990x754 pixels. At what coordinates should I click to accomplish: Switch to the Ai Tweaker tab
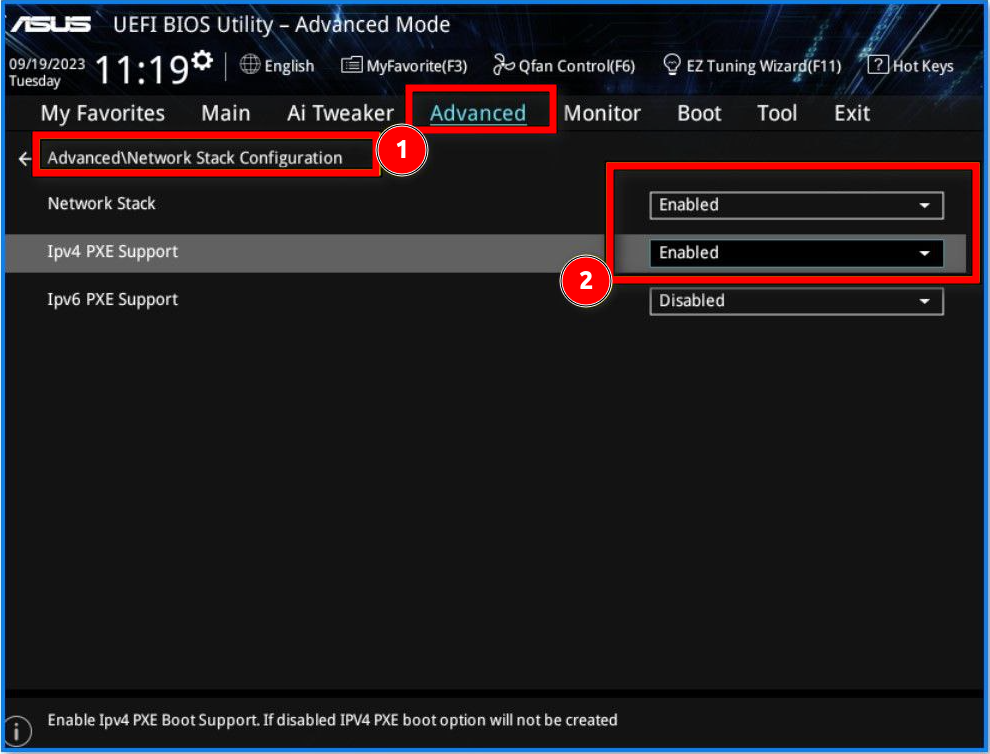tap(340, 113)
